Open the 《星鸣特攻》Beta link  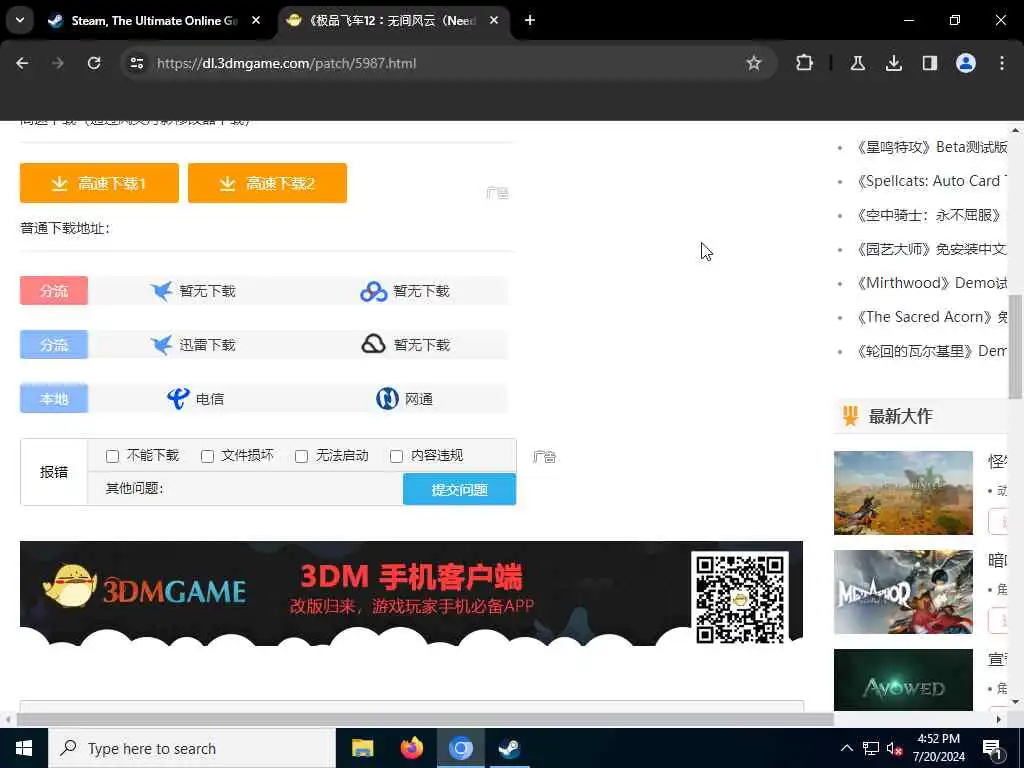(932, 147)
